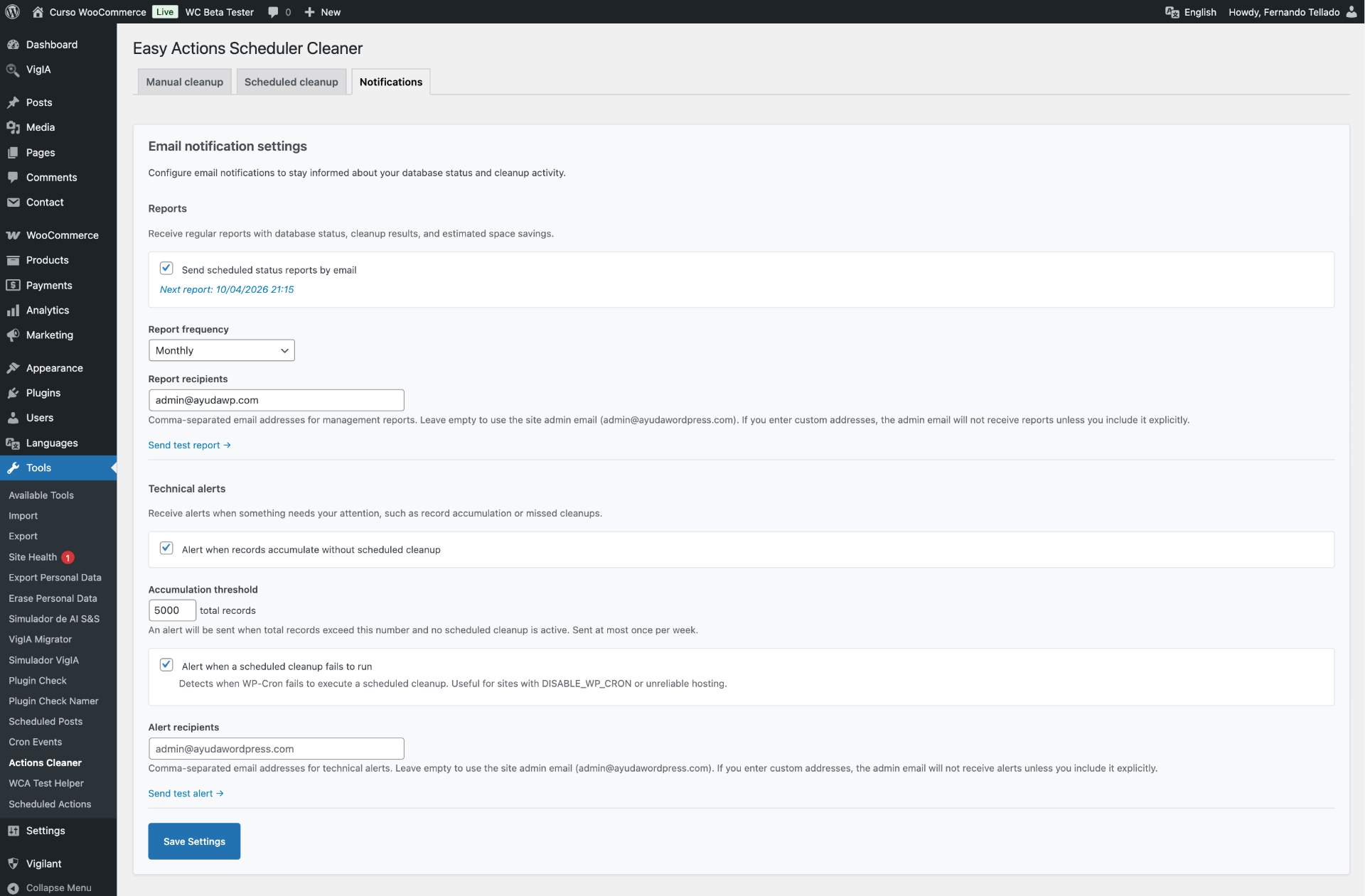Click the Collapse Menu arrow icon
Viewport: 1365px width, 896px height.
click(x=13, y=887)
